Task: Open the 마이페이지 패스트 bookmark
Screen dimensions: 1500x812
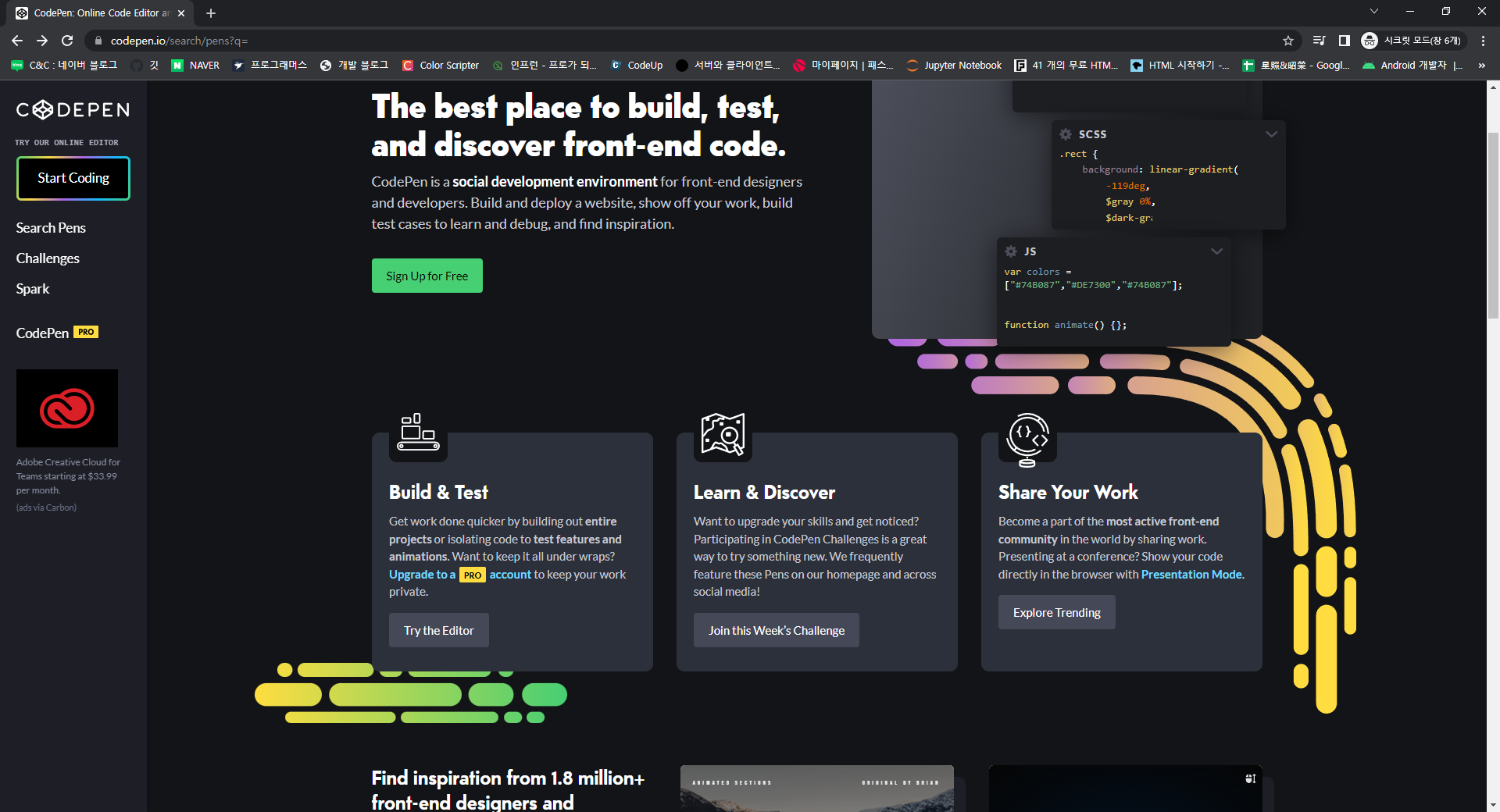Action: [x=844, y=66]
